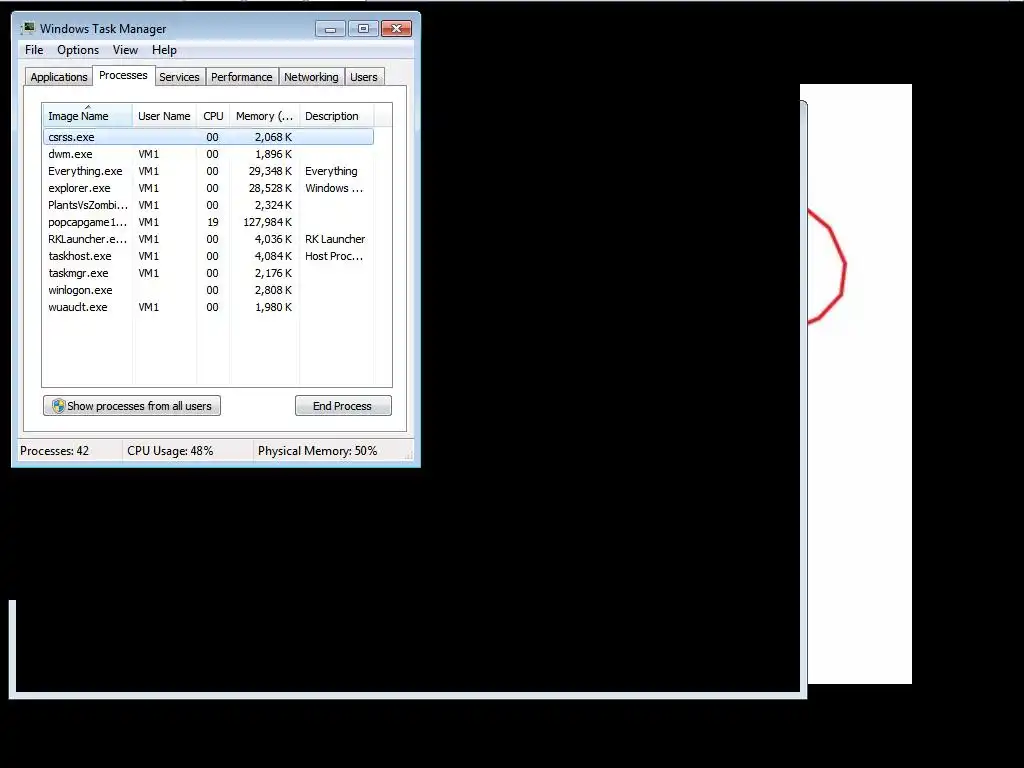Image resolution: width=1024 pixels, height=768 pixels.
Task: Sort by the Memory column header
Action: [264, 116]
